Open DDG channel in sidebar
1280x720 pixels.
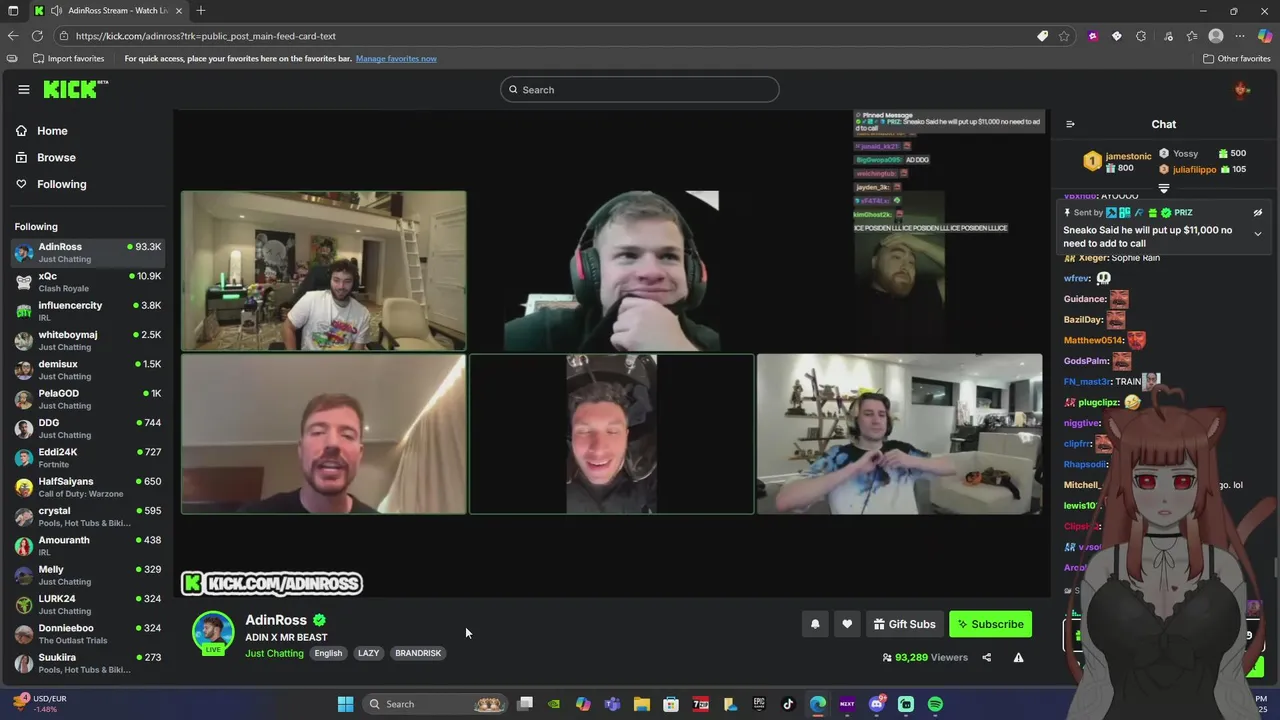[x=88, y=428]
